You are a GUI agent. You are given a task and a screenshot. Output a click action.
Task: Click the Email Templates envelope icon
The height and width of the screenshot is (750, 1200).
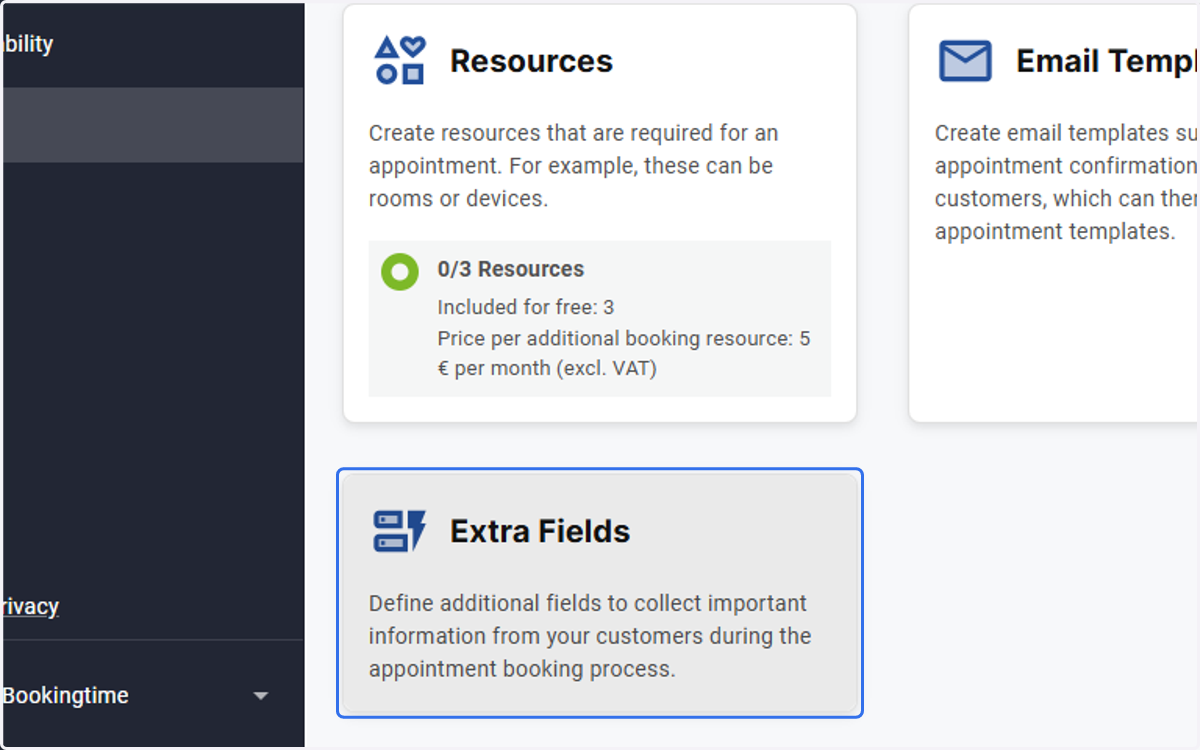(x=965, y=61)
